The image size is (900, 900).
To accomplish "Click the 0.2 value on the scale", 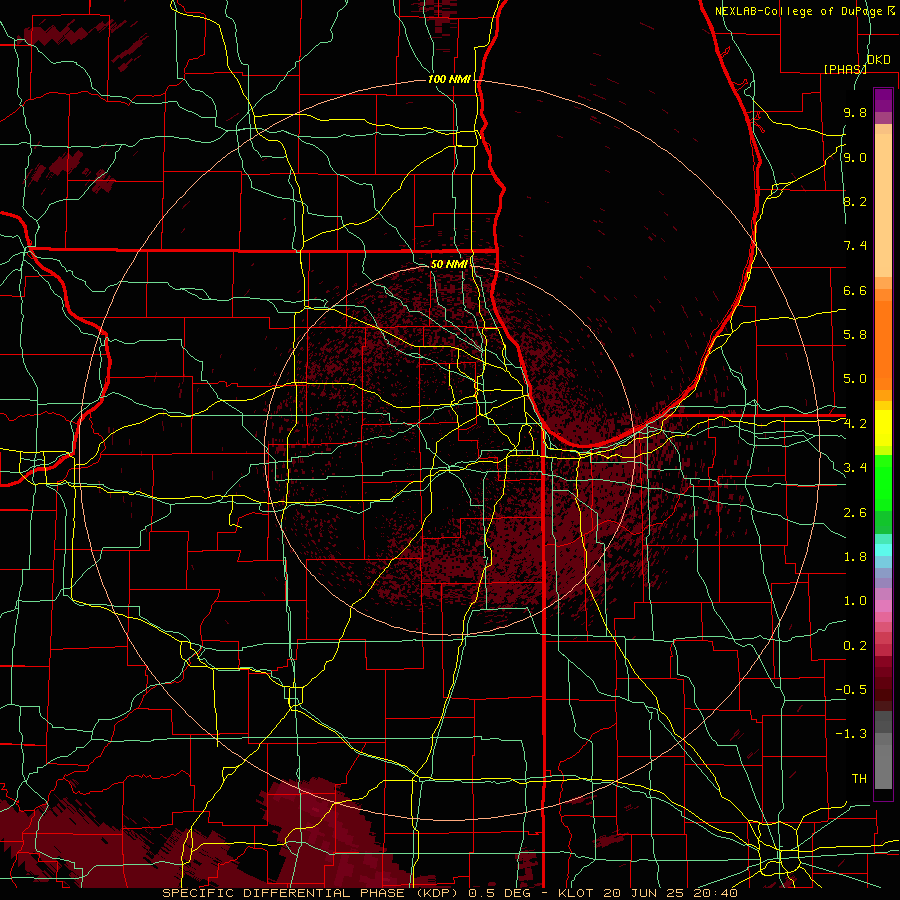I will pyautogui.click(x=855, y=646).
